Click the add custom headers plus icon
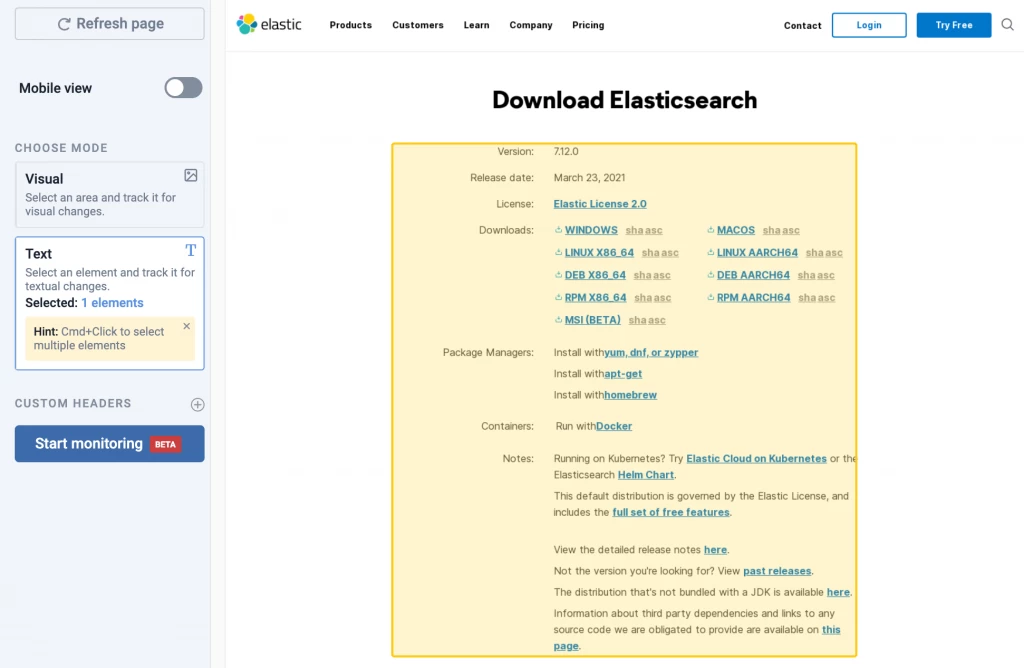The image size is (1024, 668). coord(197,404)
